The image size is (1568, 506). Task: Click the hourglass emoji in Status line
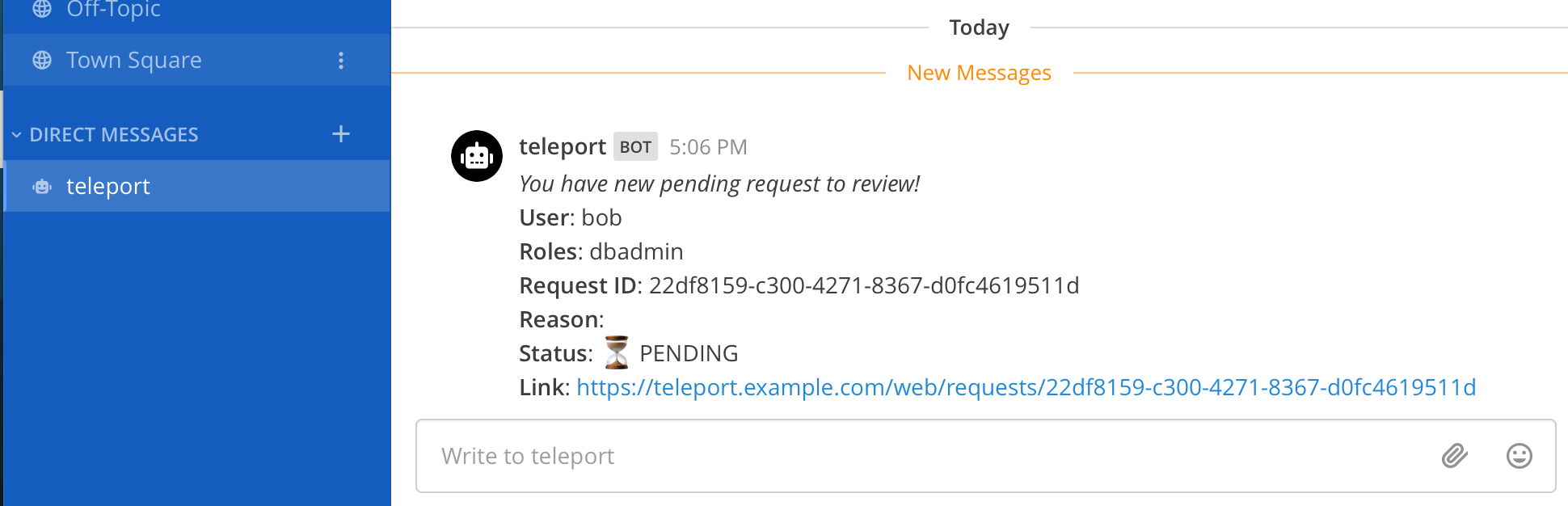[617, 353]
